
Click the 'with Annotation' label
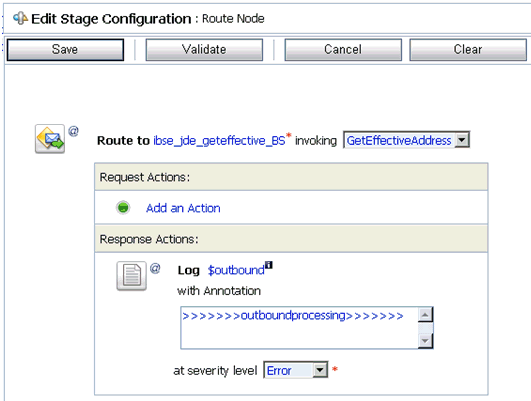219,291
